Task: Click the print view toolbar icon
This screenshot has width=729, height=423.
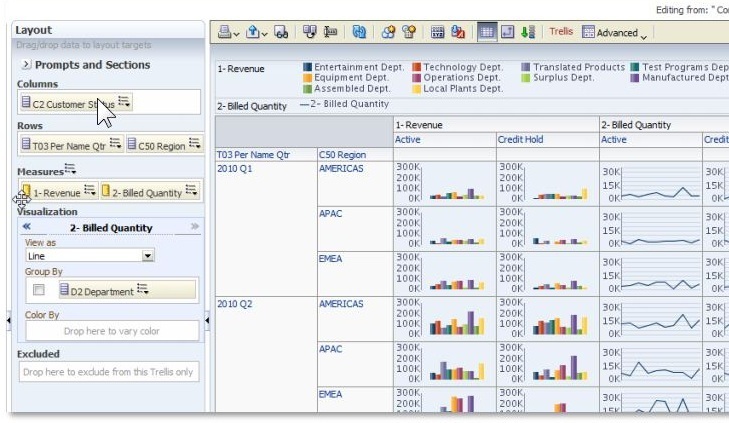Action: [225, 32]
